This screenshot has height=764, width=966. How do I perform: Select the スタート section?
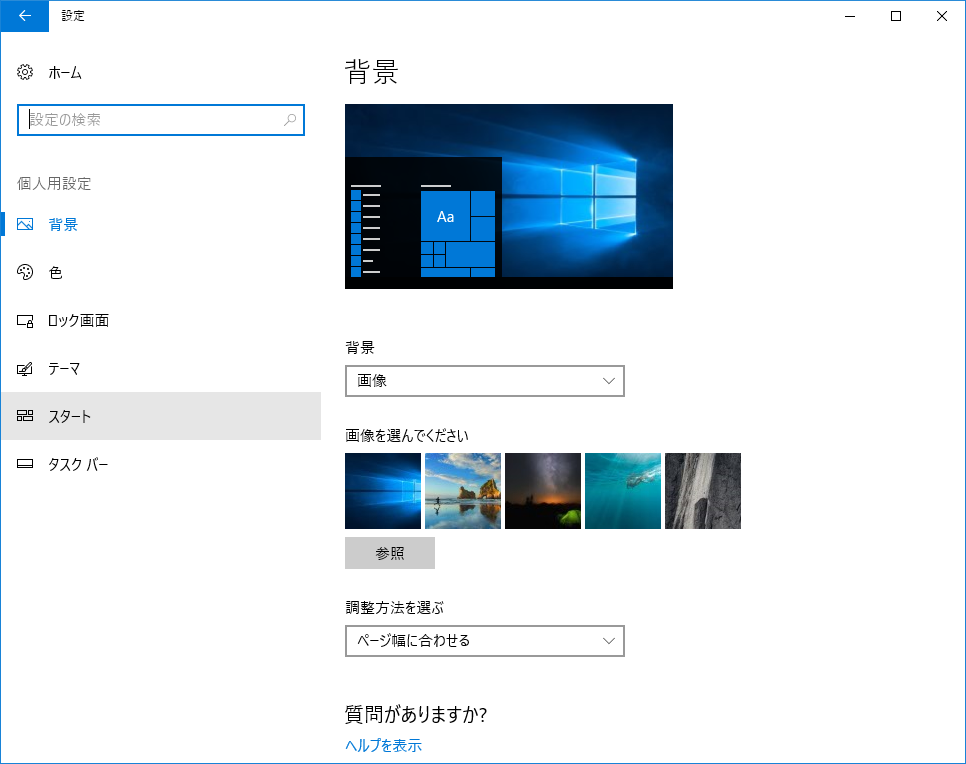pyautogui.click(x=161, y=416)
